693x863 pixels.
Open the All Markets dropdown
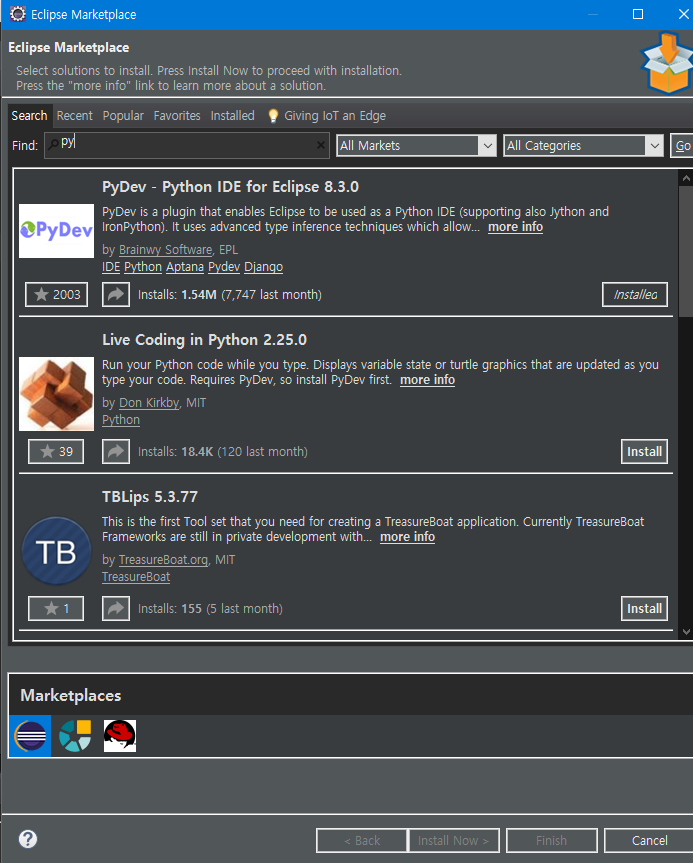tap(416, 145)
